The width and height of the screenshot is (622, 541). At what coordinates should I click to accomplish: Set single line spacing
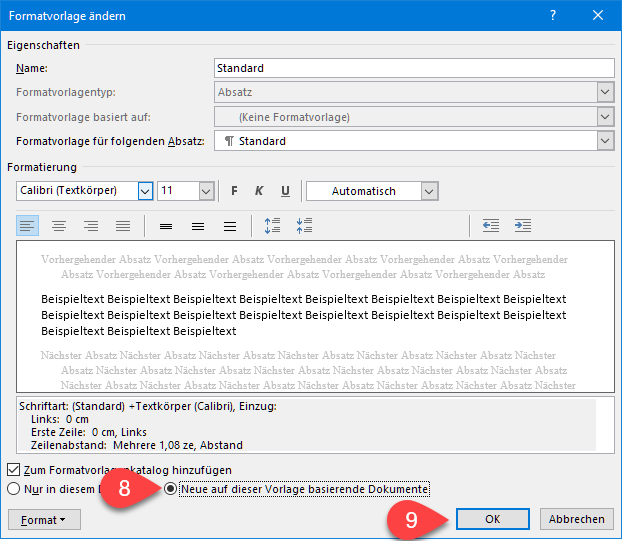(x=166, y=226)
